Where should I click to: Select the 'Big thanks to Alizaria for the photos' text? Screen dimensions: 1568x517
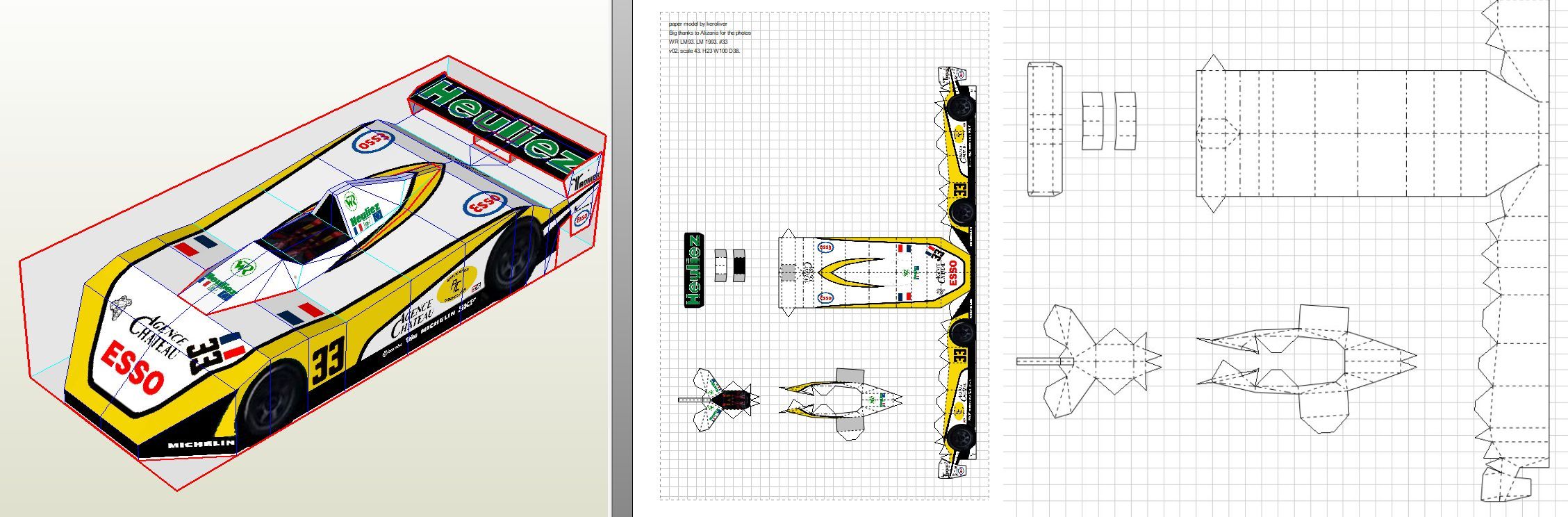tap(709, 33)
